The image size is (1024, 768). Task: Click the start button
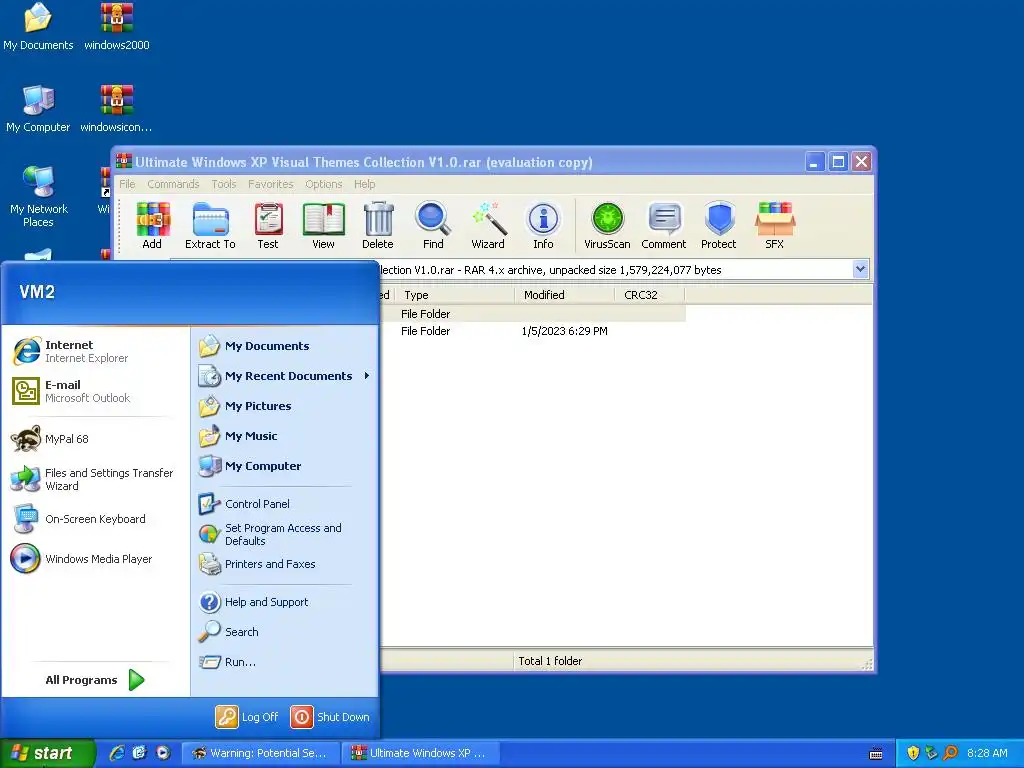(48, 753)
